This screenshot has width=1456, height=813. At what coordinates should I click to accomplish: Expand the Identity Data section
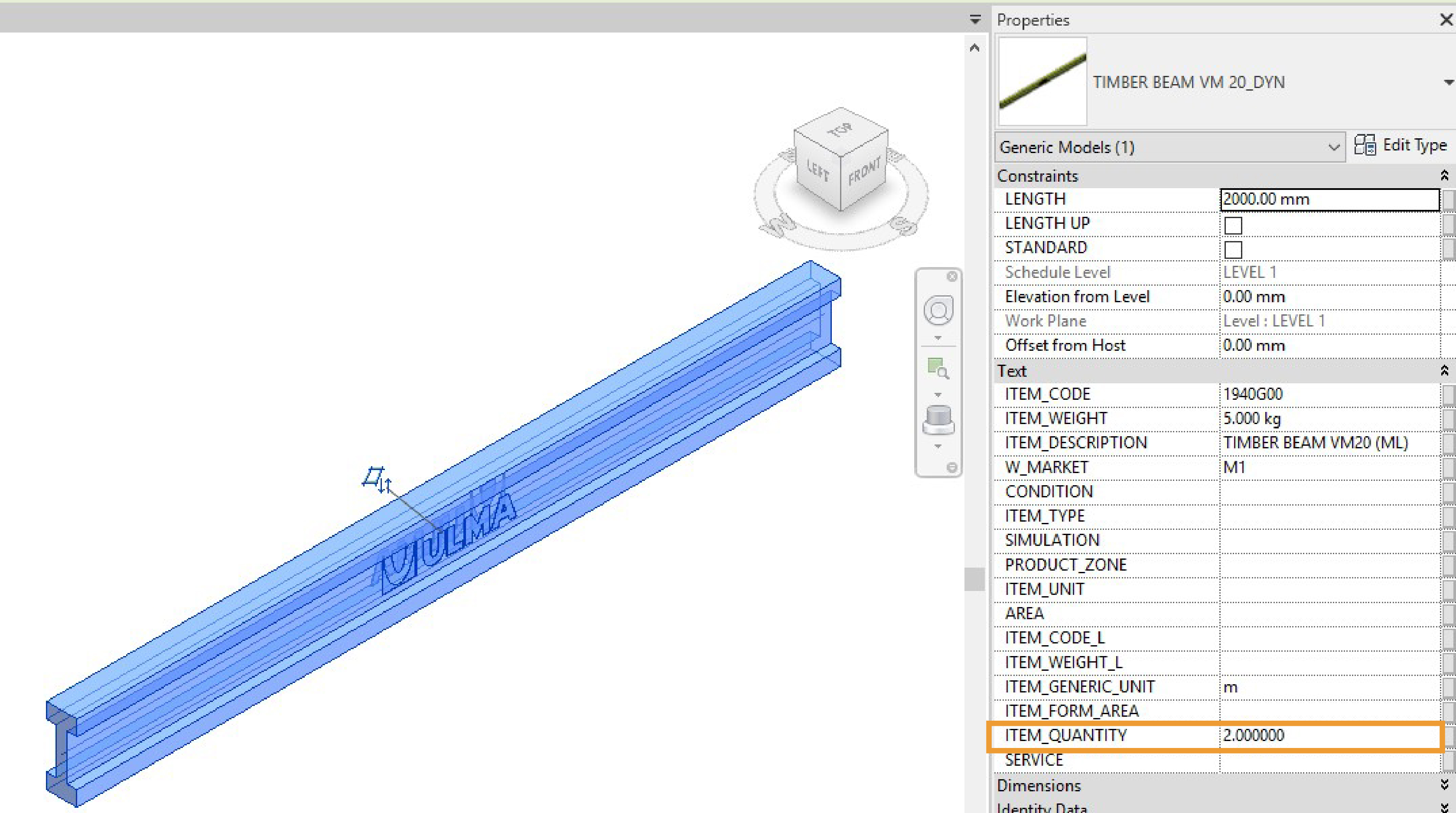(1445, 807)
